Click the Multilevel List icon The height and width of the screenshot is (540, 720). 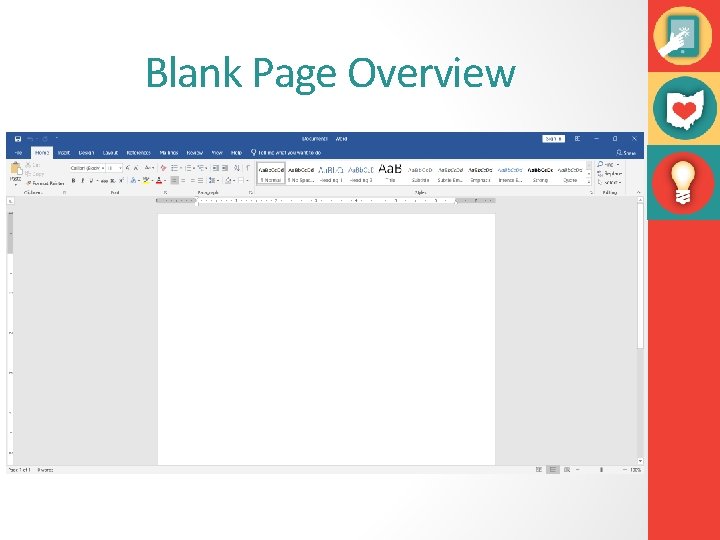(202, 168)
